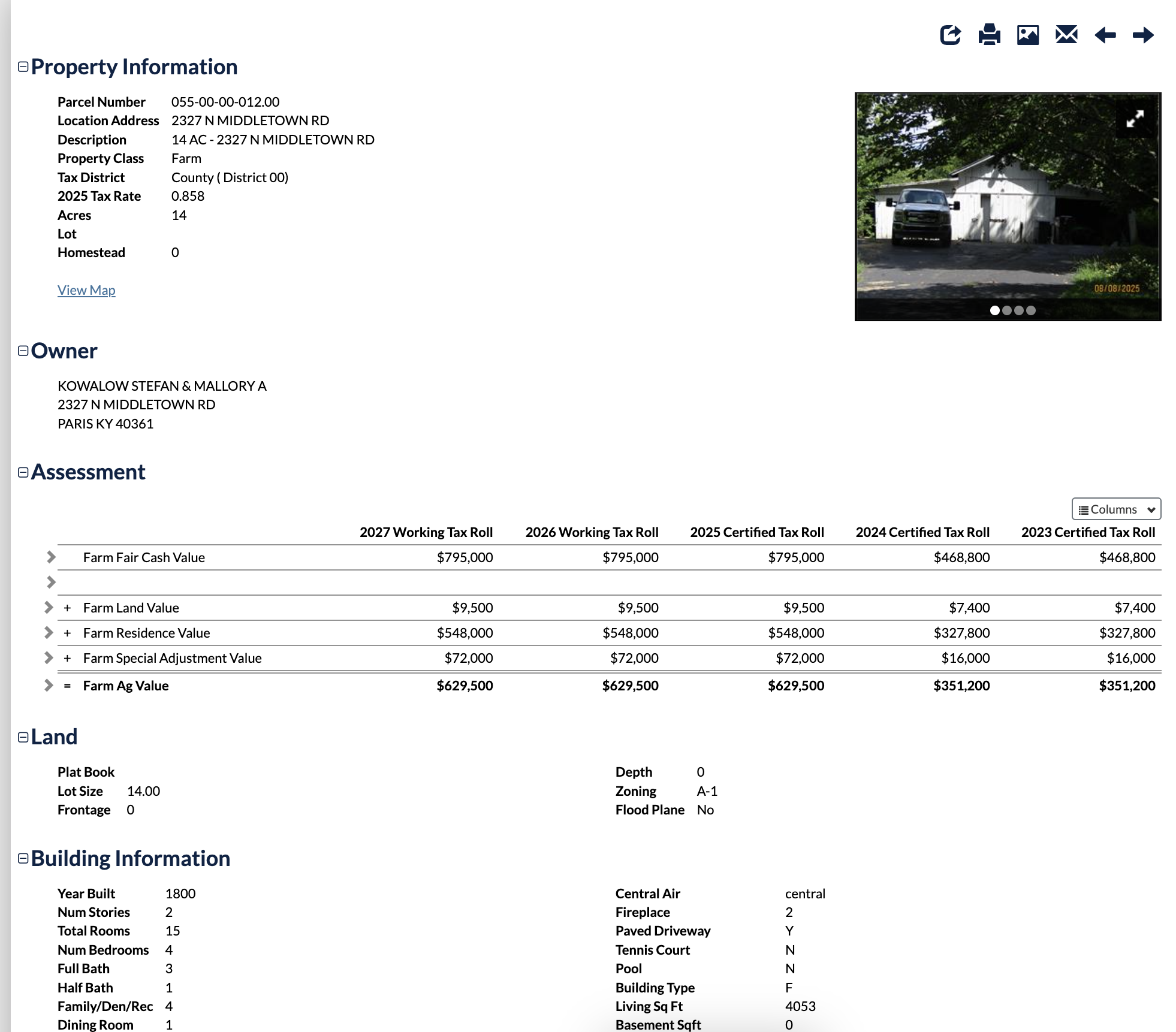Expand the Farm Special Adjustment Value row
Viewport: 1176px width, 1032px height.
pos(49,658)
